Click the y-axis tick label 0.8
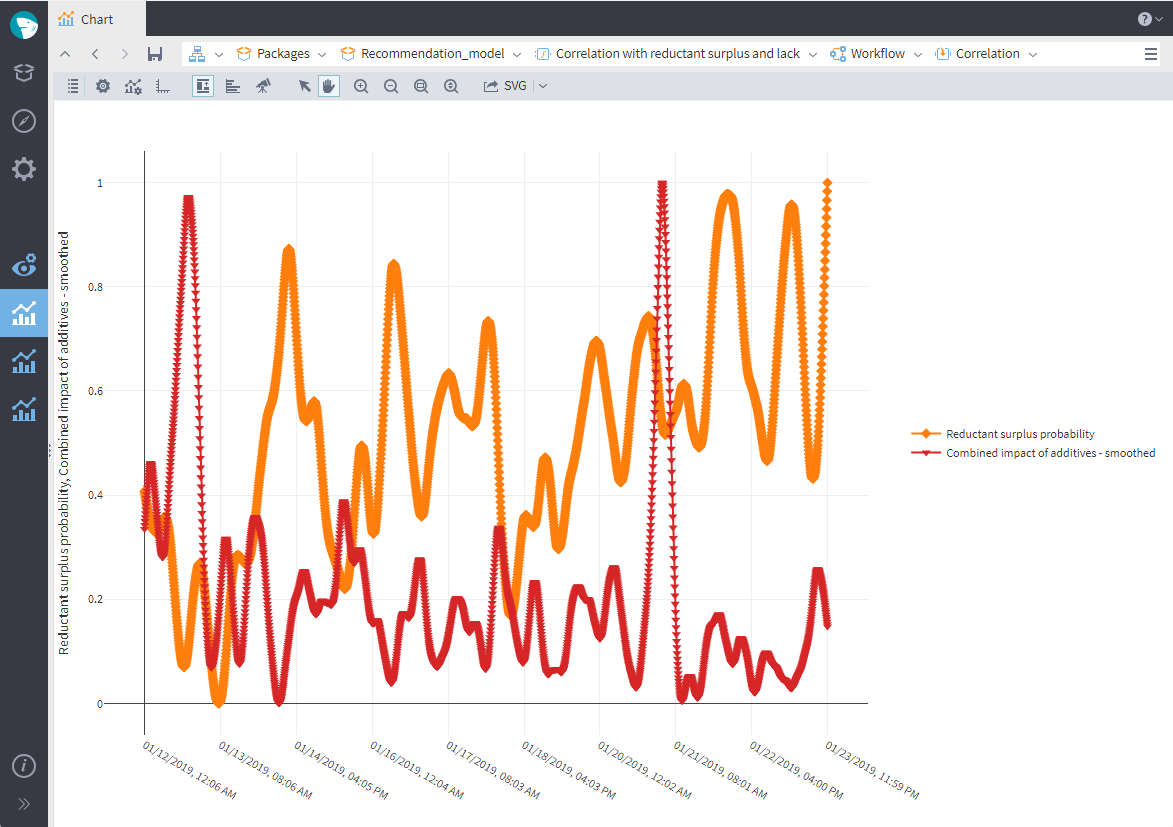 click(x=96, y=287)
